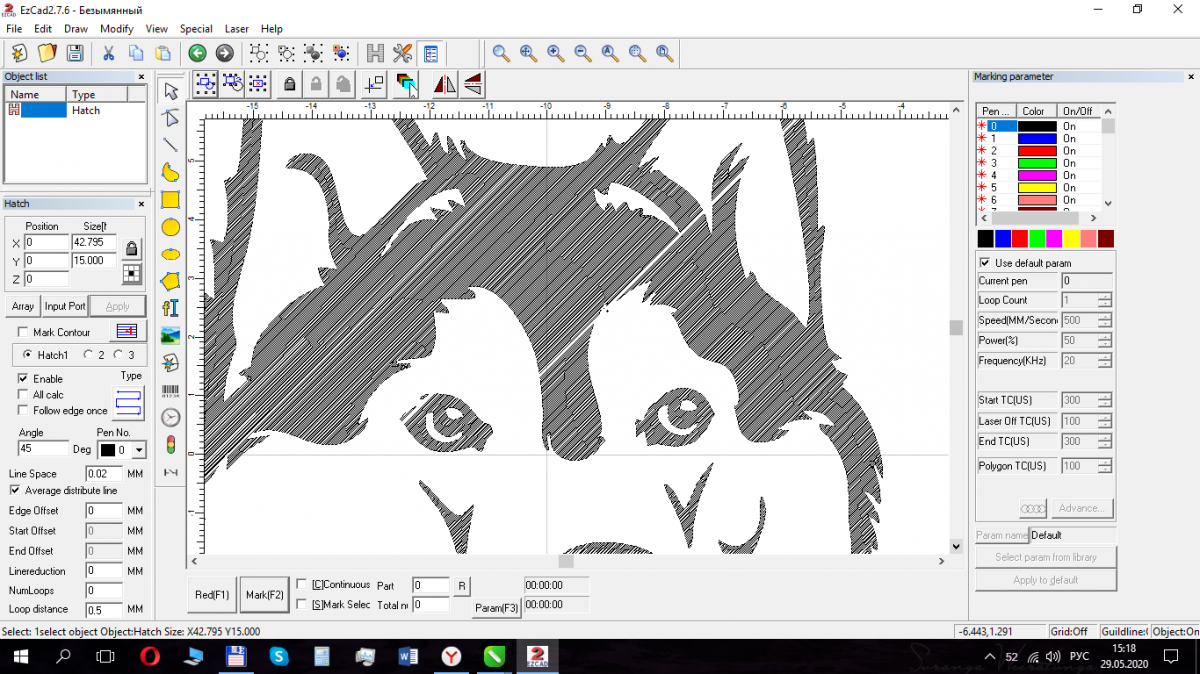1200x674 pixels.
Task: Enable the Mark Selected checkbox
Action: pos(302,604)
